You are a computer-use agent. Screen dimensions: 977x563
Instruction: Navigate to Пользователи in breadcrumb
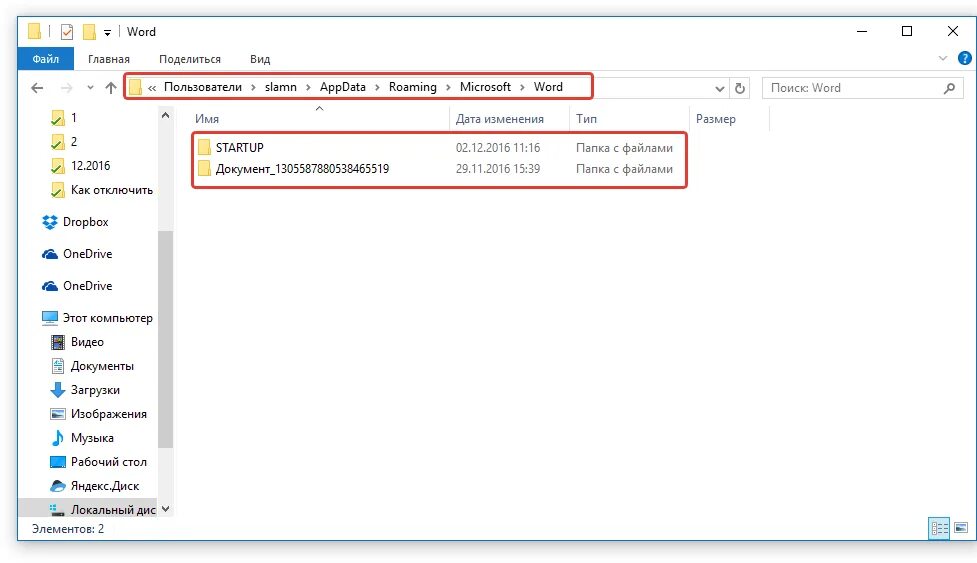tap(203, 87)
